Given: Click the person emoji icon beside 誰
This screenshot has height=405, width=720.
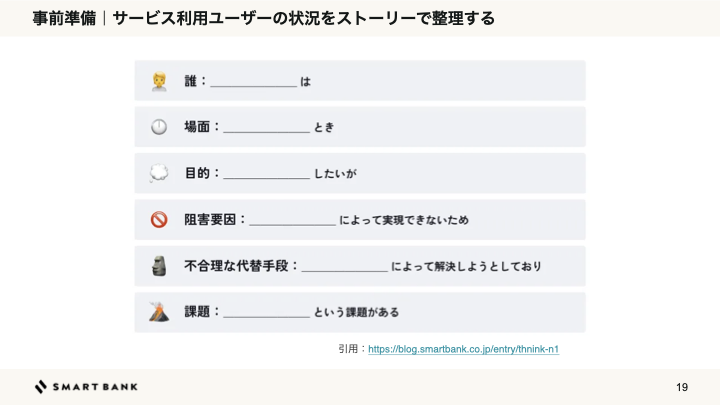Looking at the screenshot, I should (x=159, y=81).
